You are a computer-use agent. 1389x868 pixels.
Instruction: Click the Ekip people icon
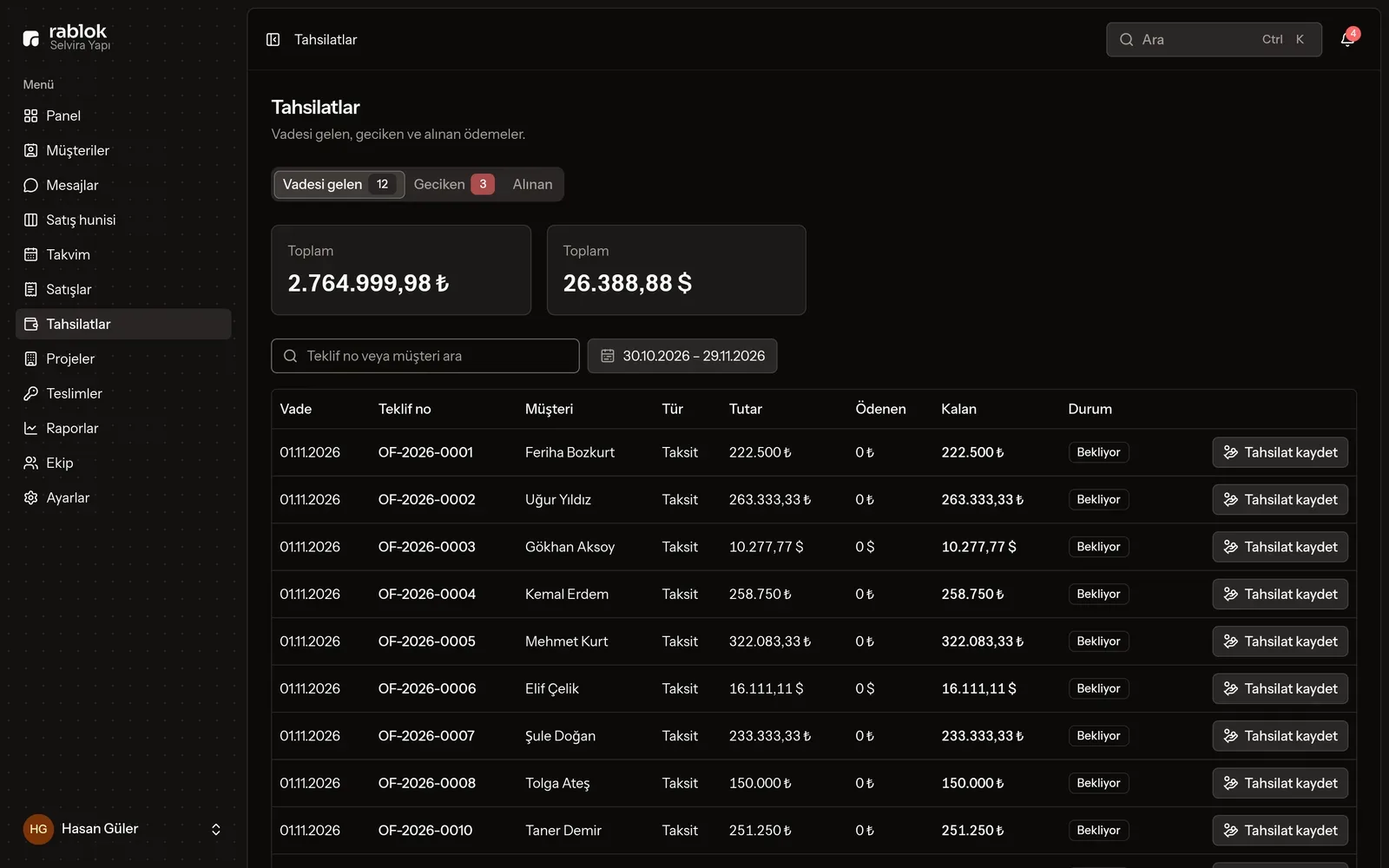click(31, 463)
